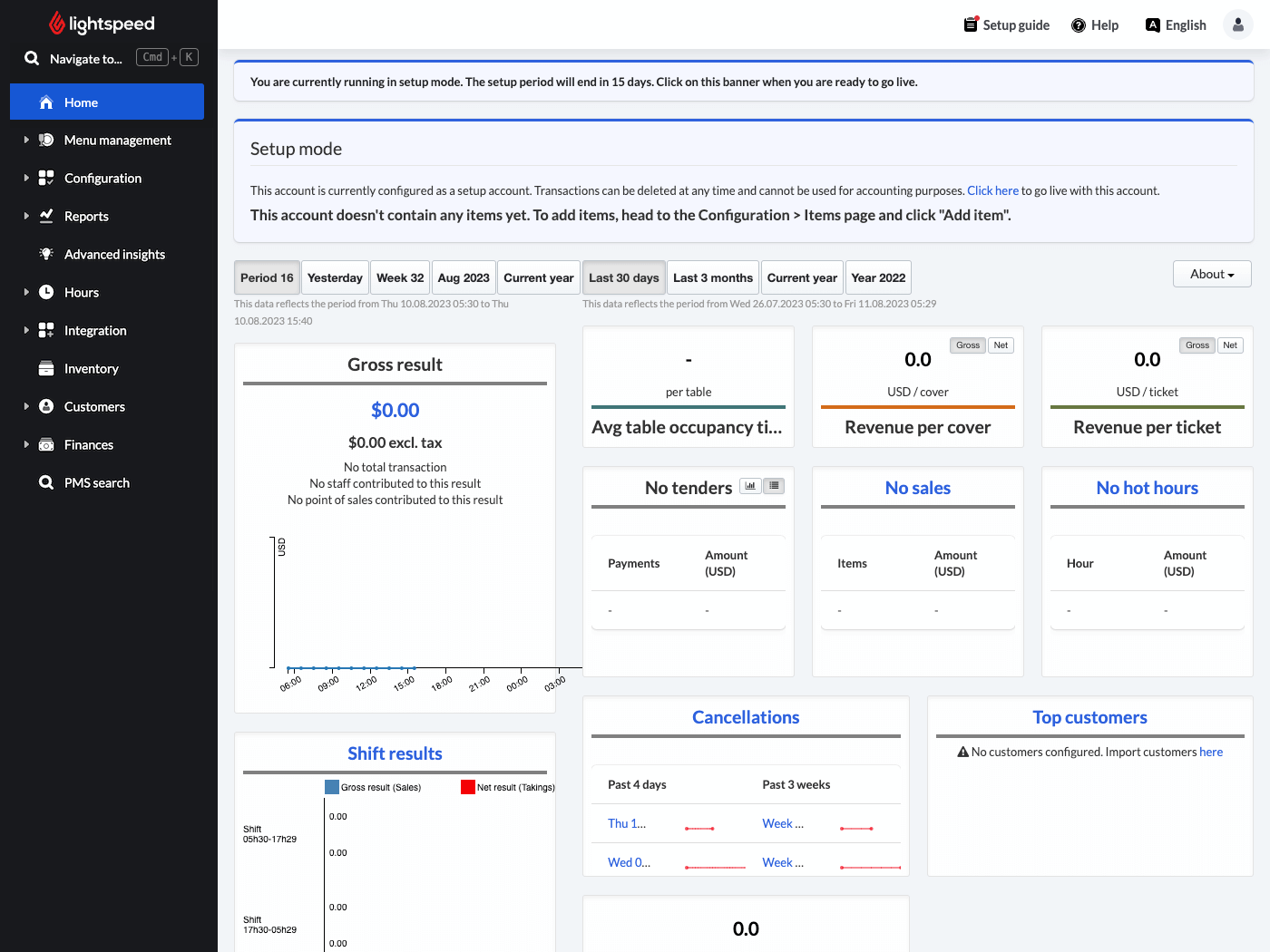Screen dimensions: 1270x952
Task: Switch tenders view to bar chart
Action: tap(750, 485)
